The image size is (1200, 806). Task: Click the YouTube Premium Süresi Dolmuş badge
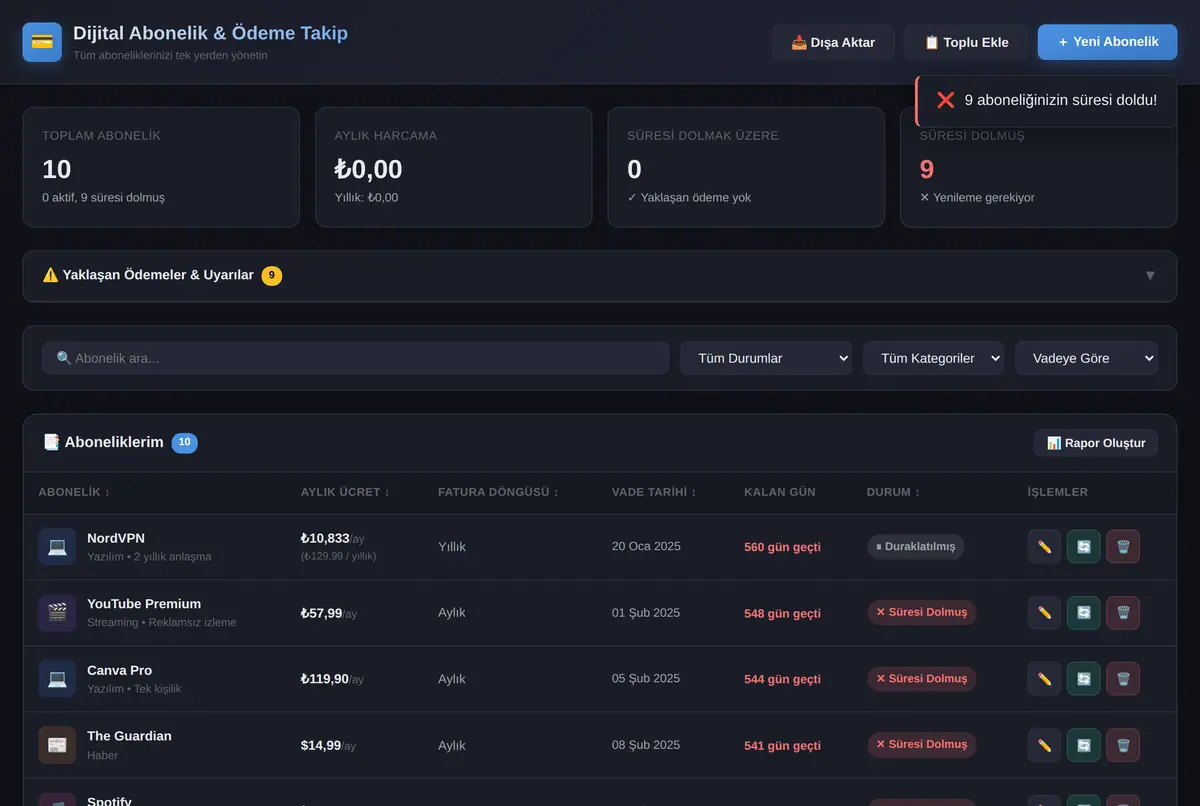coord(922,613)
